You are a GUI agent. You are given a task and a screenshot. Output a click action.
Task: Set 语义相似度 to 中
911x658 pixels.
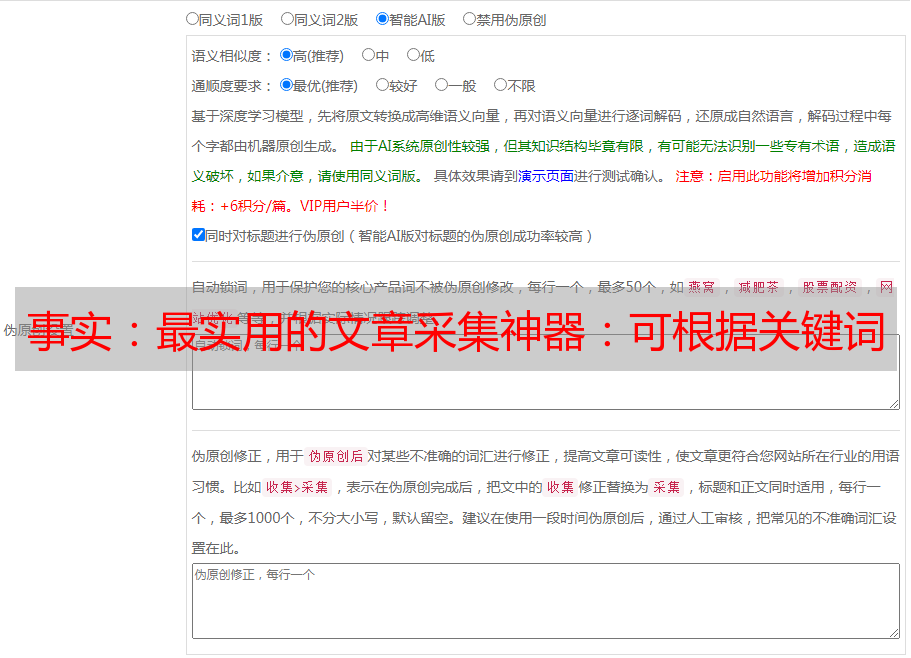(368, 55)
